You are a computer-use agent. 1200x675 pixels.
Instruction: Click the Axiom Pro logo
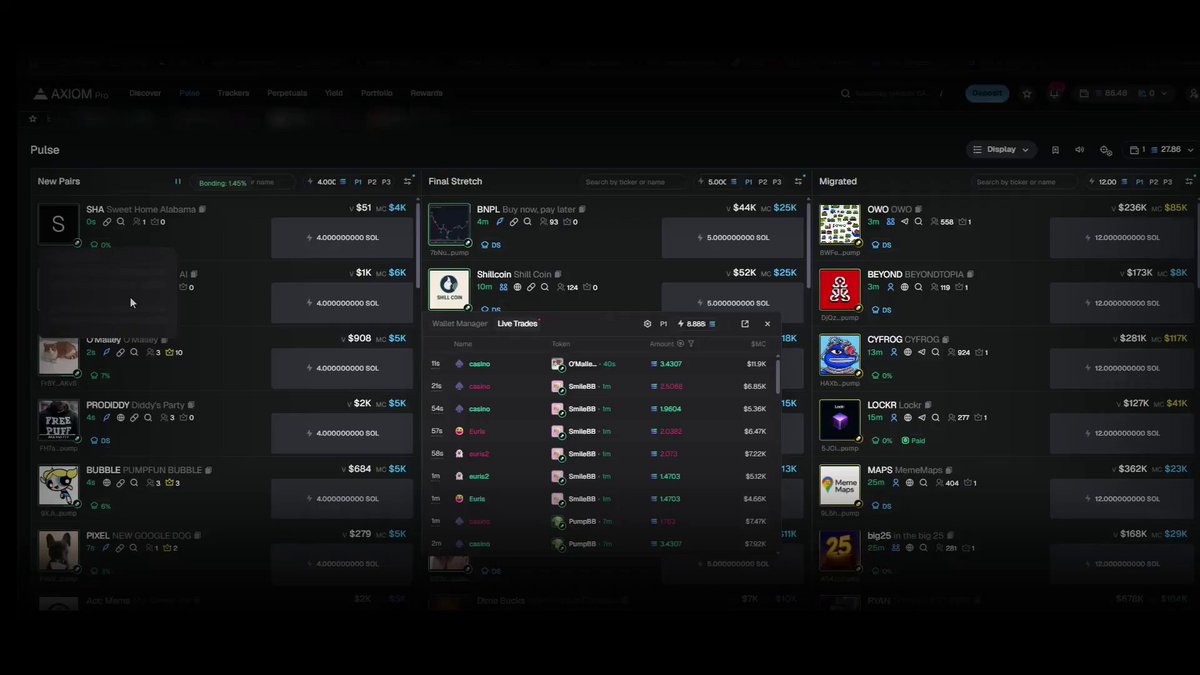pyautogui.click(x=71, y=94)
